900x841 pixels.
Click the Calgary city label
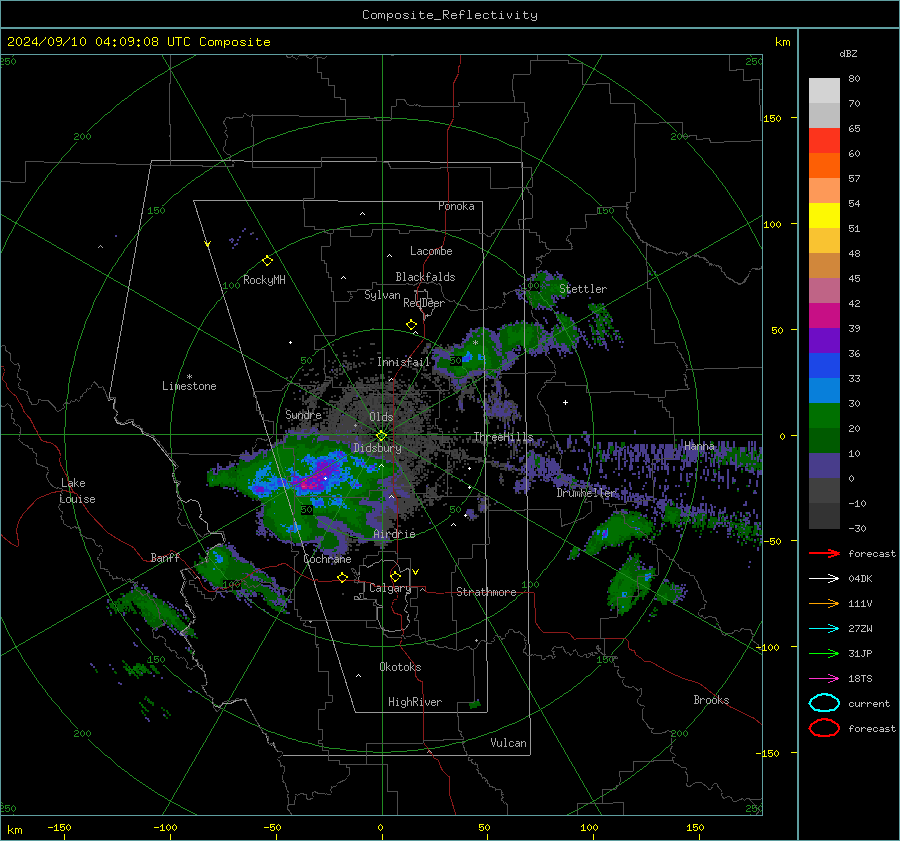coord(390,588)
